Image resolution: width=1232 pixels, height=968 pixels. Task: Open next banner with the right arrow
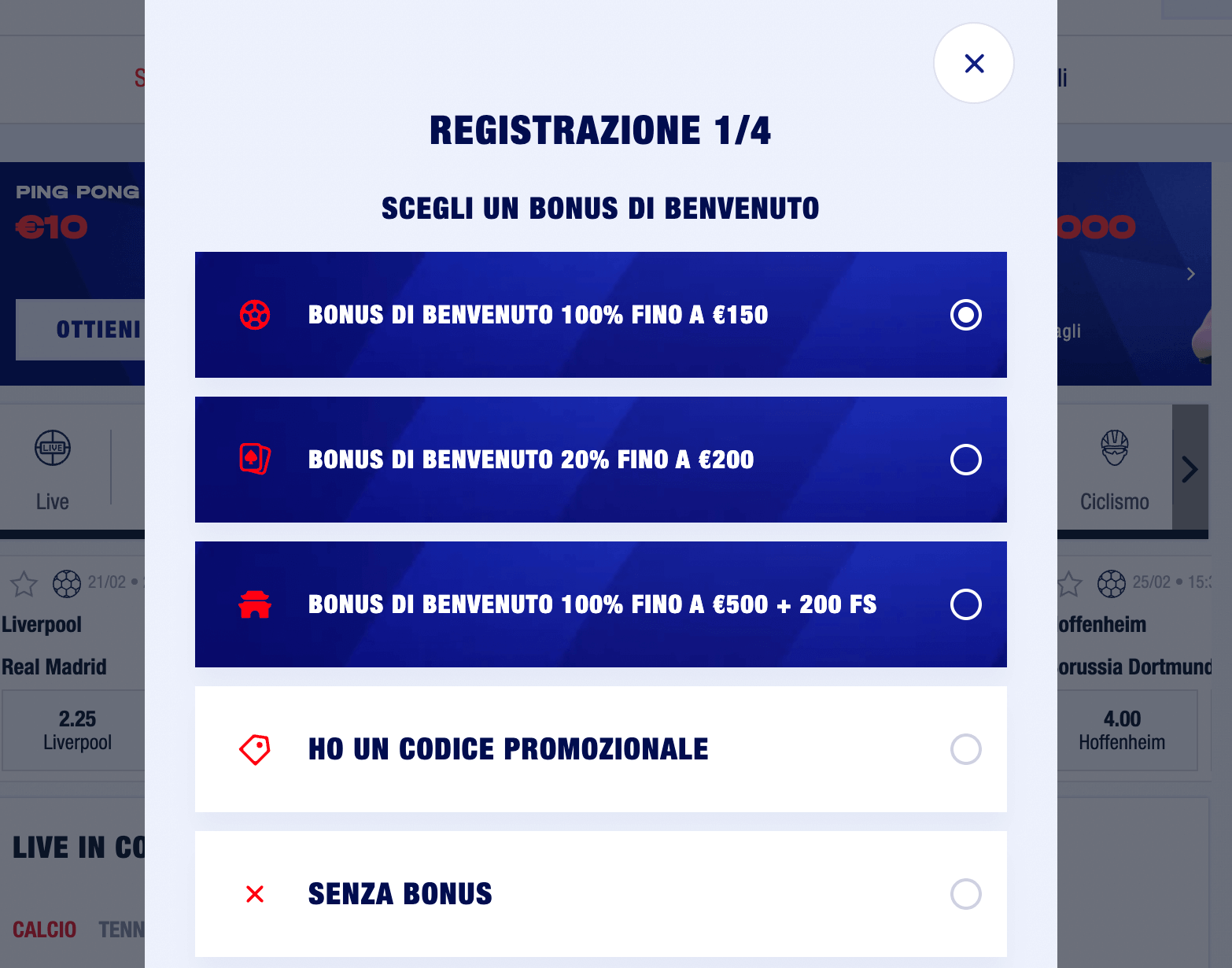pyautogui.click(x=1190, y=274)
